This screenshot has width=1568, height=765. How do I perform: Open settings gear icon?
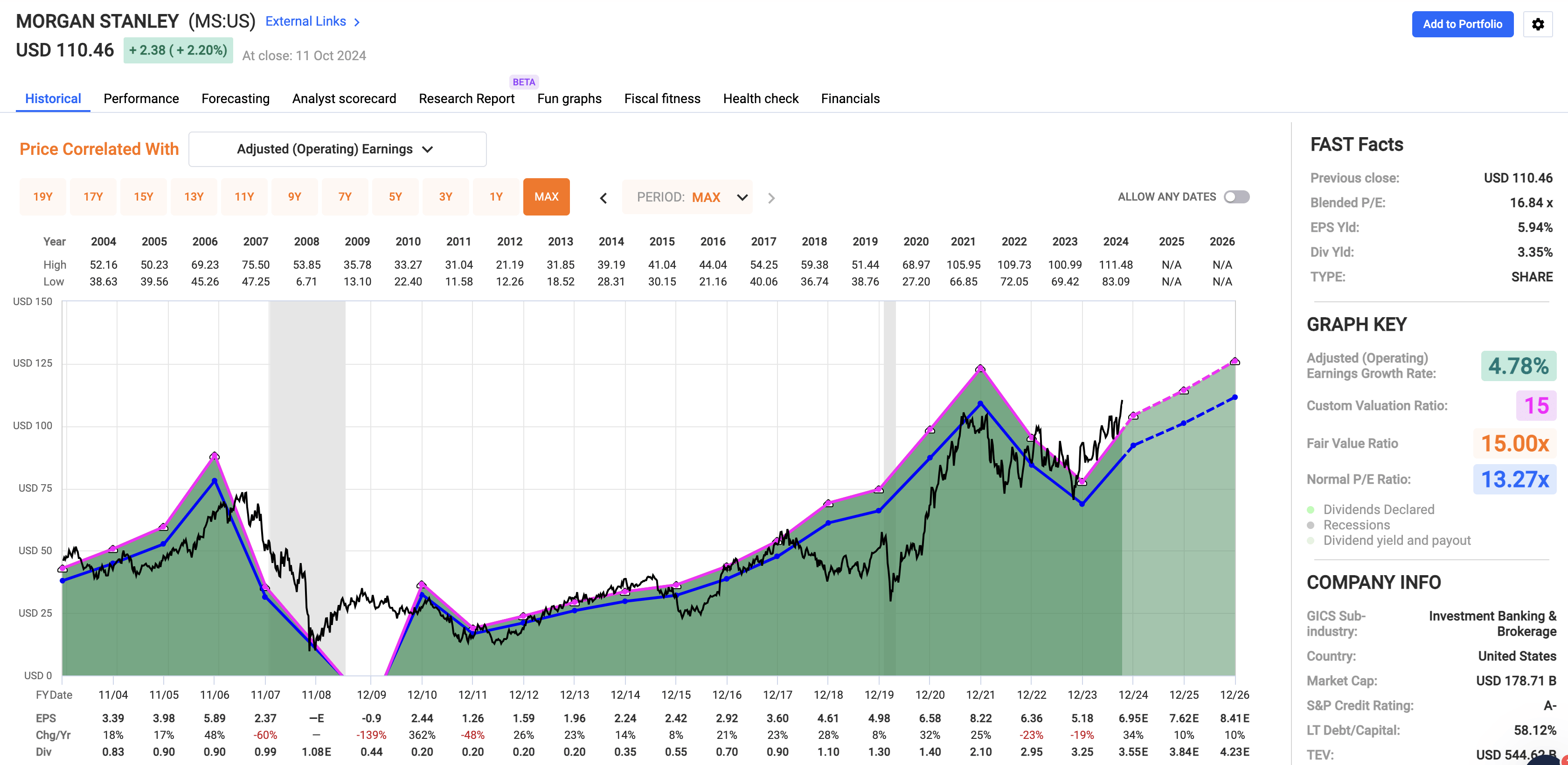pyautogui.click(x=1538, y=24)
